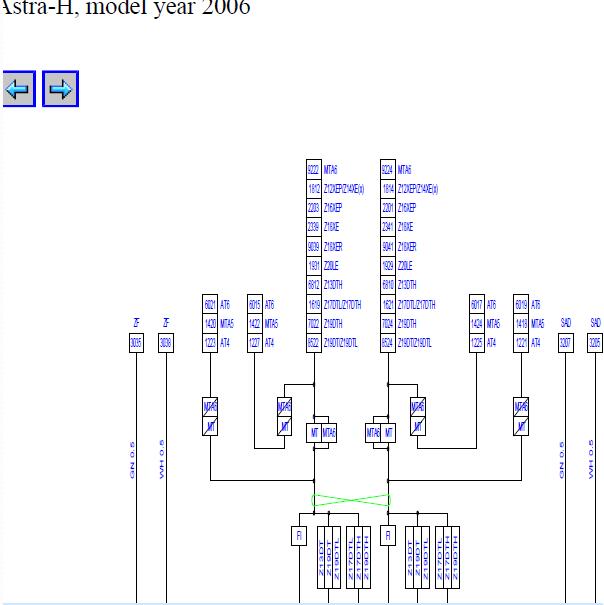Open connector reference 9224 MTA6
Screen dimensions: 604x605
click(387, 169)
